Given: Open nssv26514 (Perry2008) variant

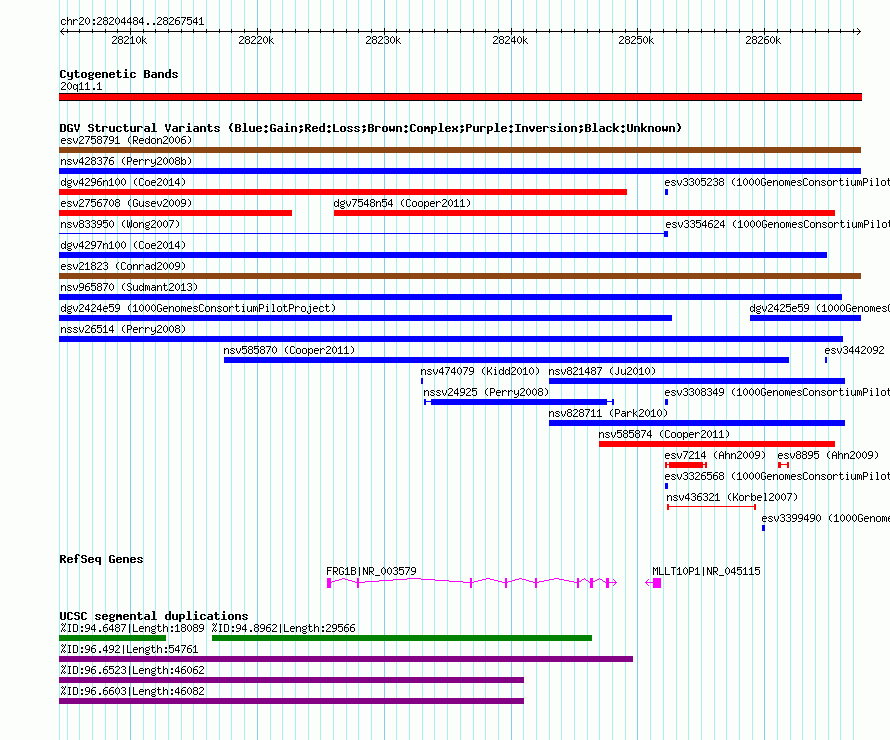Looking at the screenshot, I should [x=451, y=339].
